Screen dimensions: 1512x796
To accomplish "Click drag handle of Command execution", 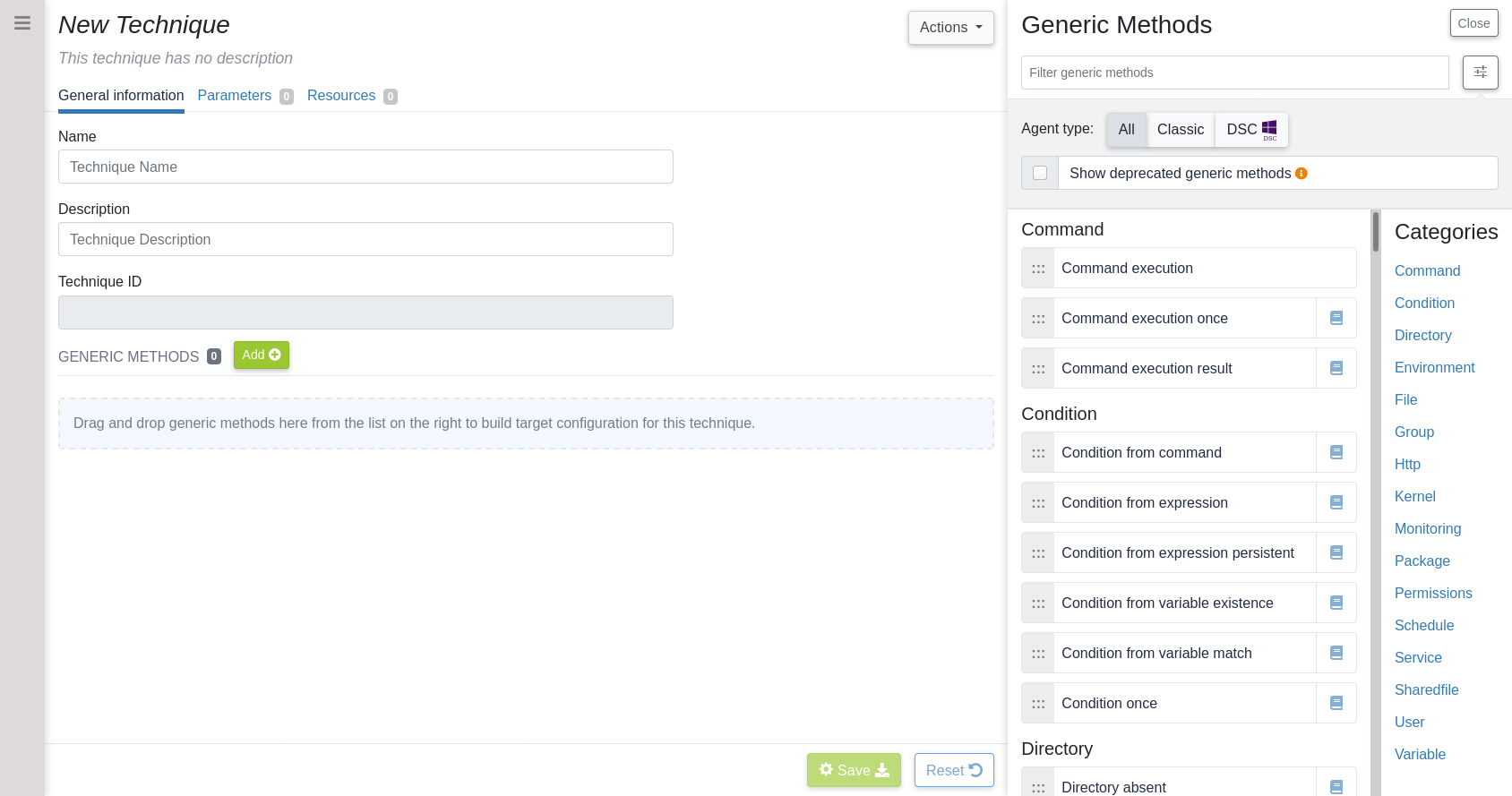I will pos(1038,269).
